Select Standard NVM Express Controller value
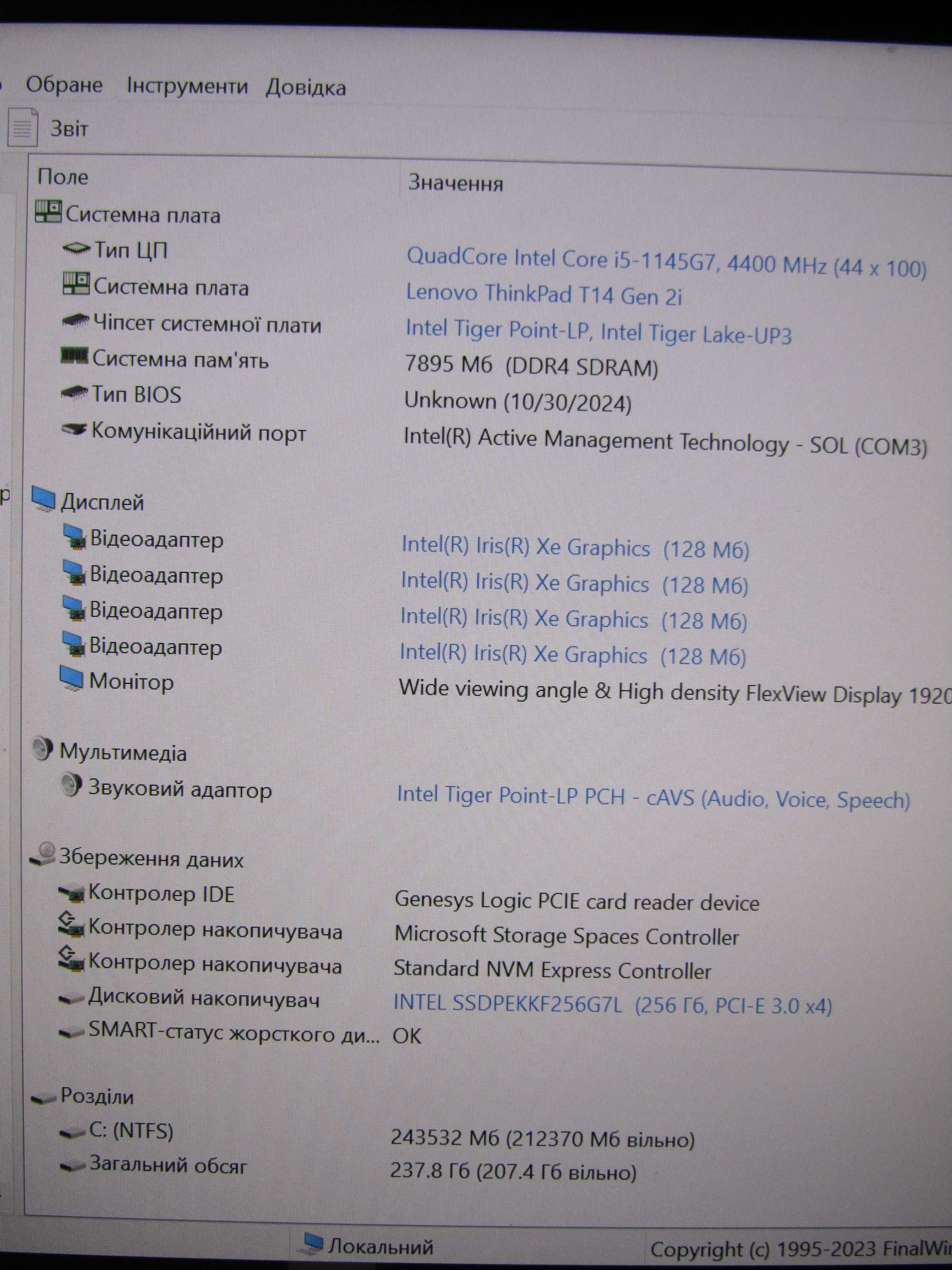Screen dimensions: 952x1270 point(552,970)
